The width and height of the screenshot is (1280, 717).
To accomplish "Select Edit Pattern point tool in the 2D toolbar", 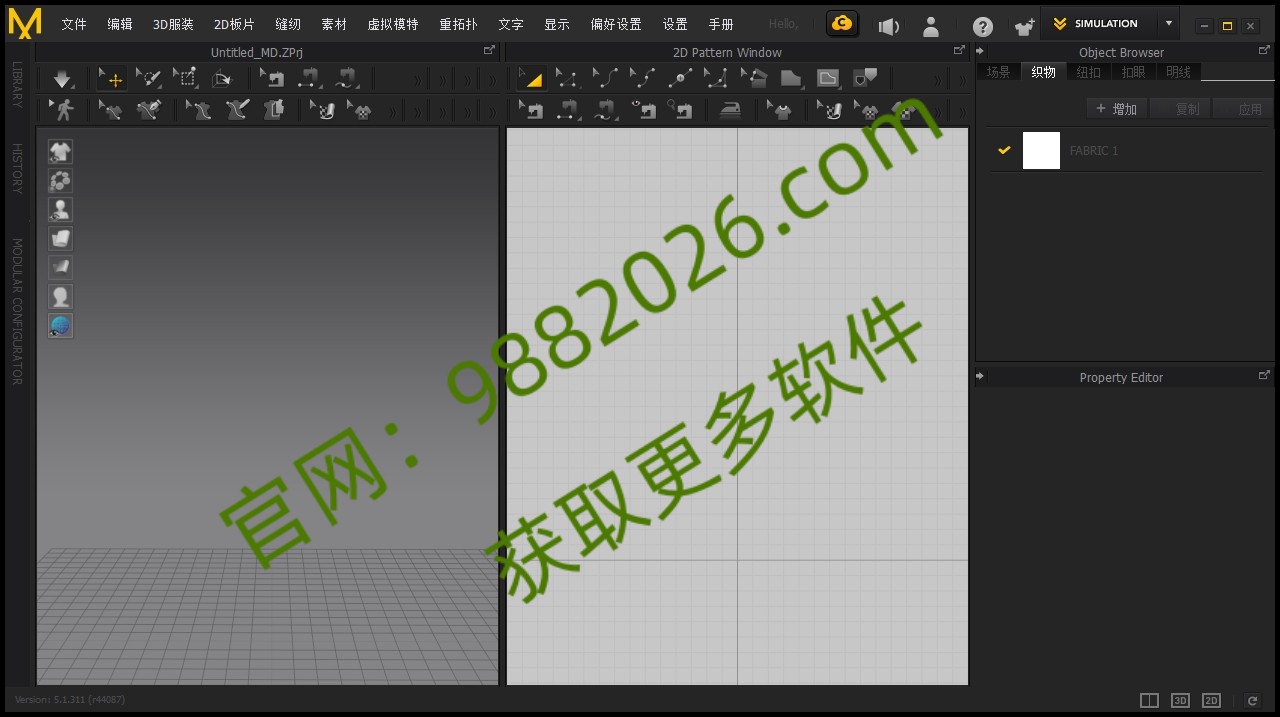I will click(x=568, y=79).
